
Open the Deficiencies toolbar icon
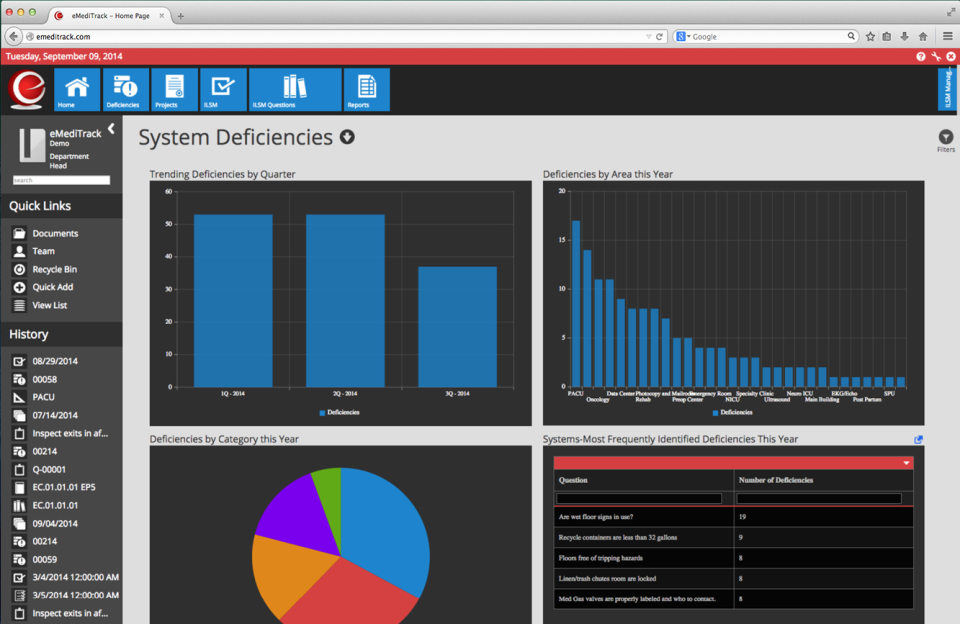(126, 89)
